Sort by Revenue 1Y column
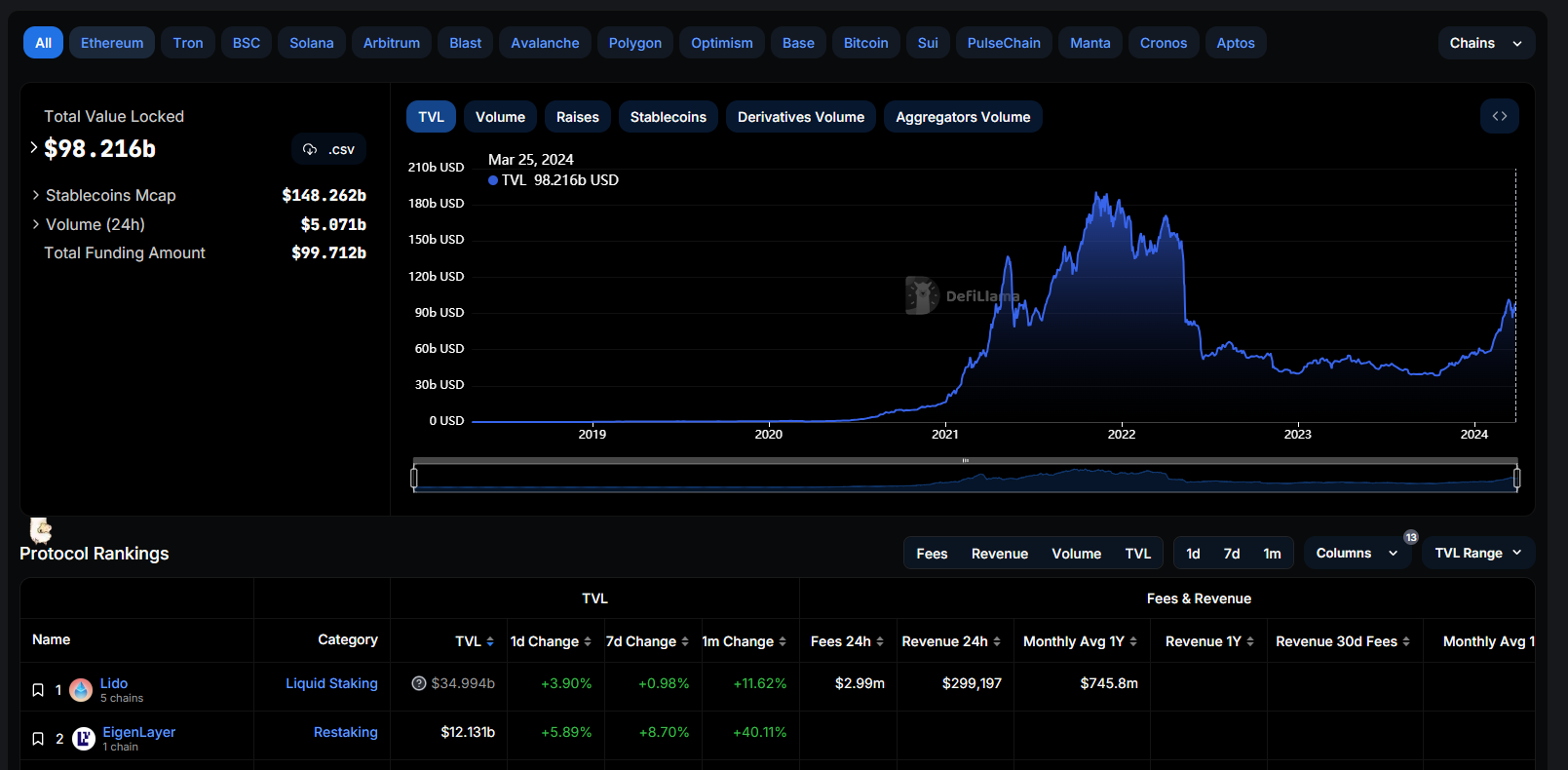The image size is (1568, 770). pos(1209,641)
